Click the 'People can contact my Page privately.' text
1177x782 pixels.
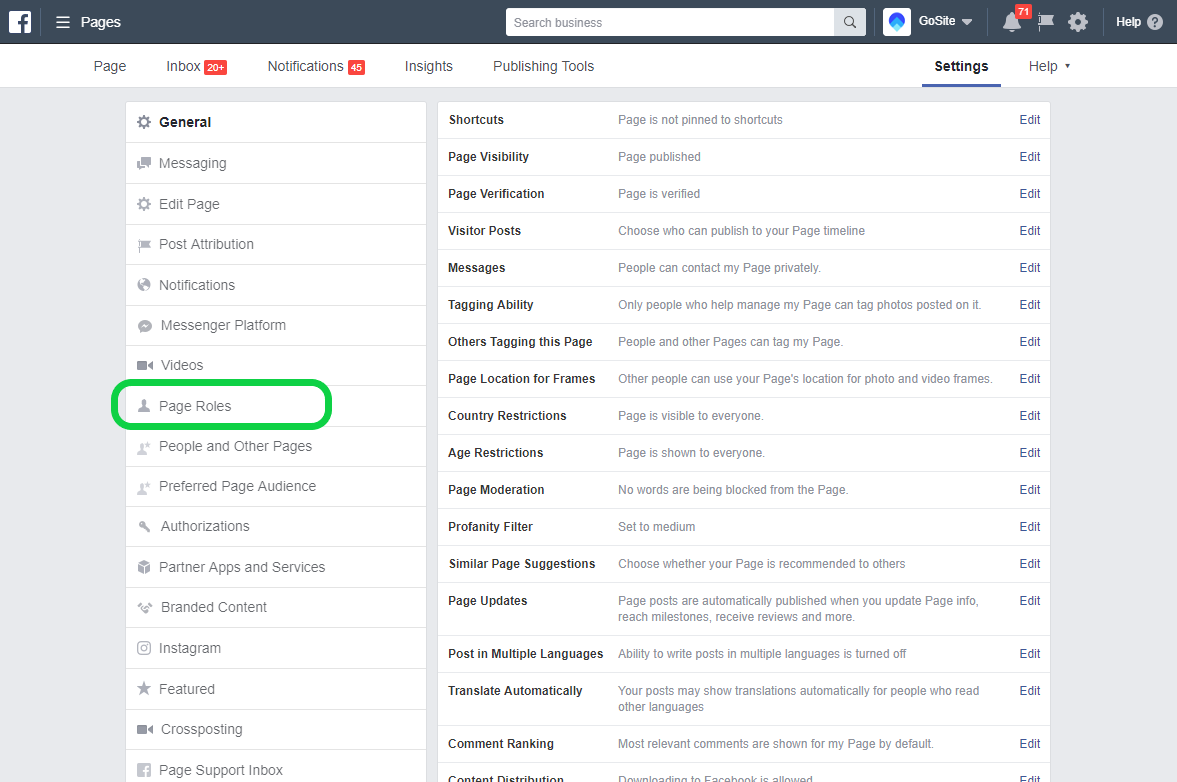pos(719,268)
